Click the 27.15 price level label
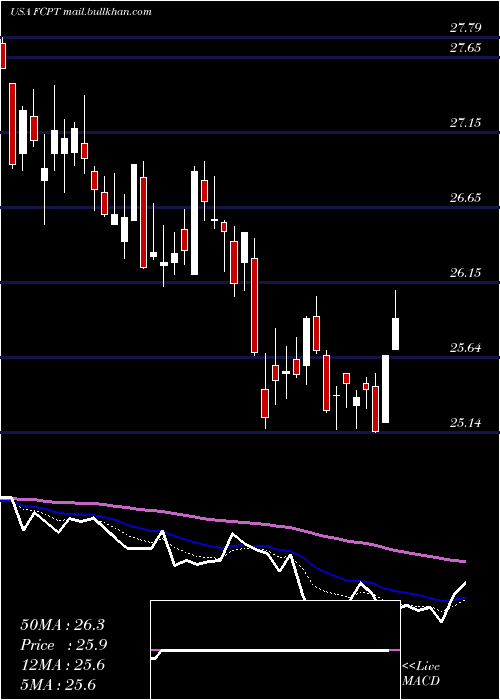The image size is (500, 700). (465, 123)
